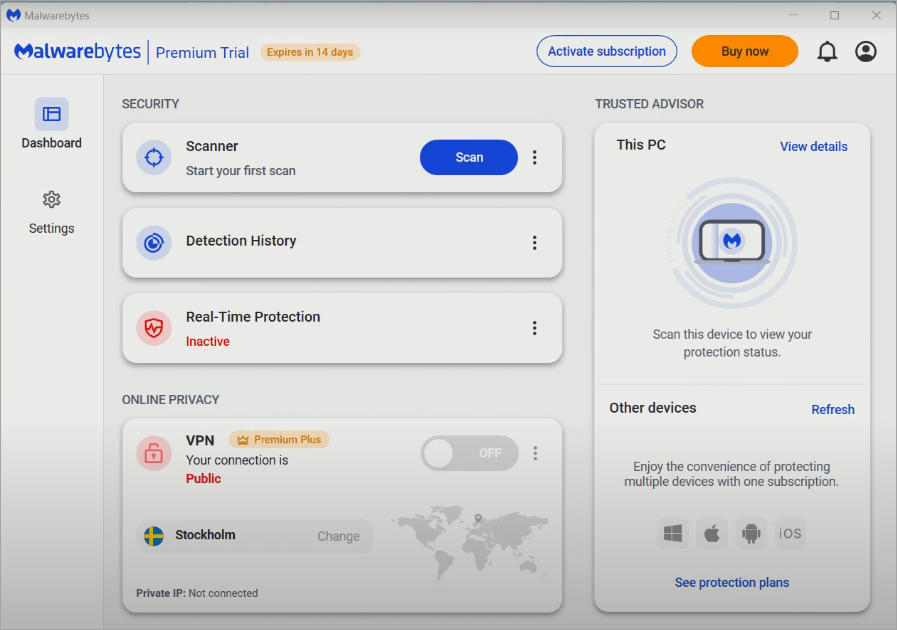Click the Detection History icon

(x=153, y=242)
